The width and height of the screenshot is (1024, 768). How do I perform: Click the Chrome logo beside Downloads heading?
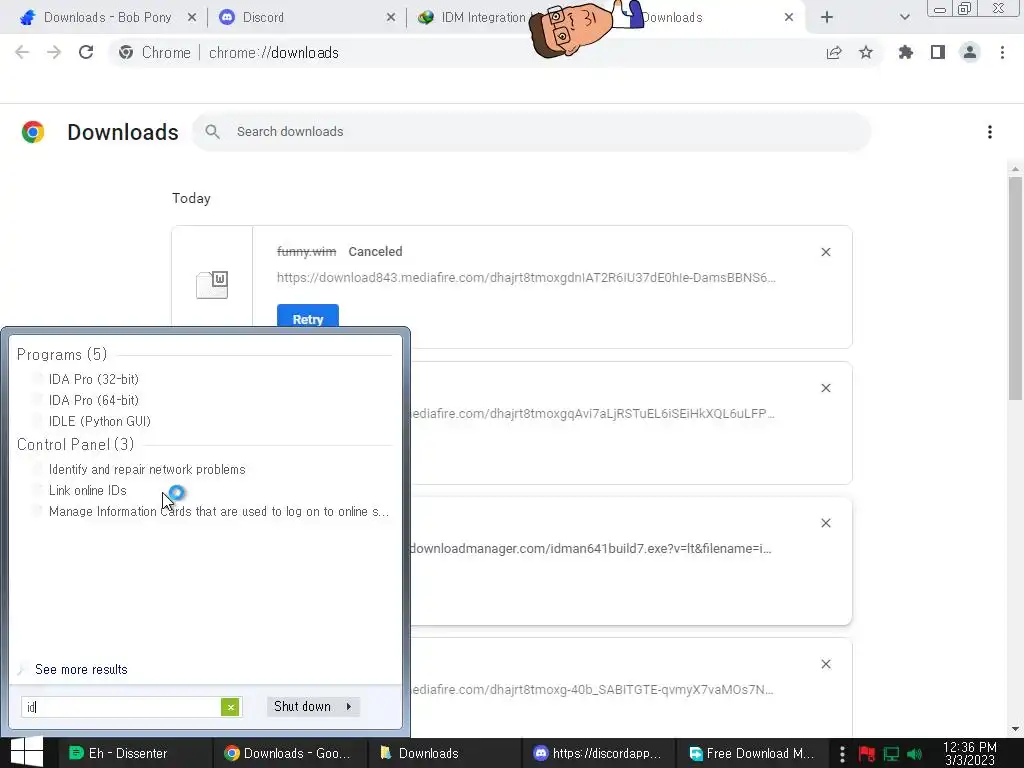pos(33,132)
